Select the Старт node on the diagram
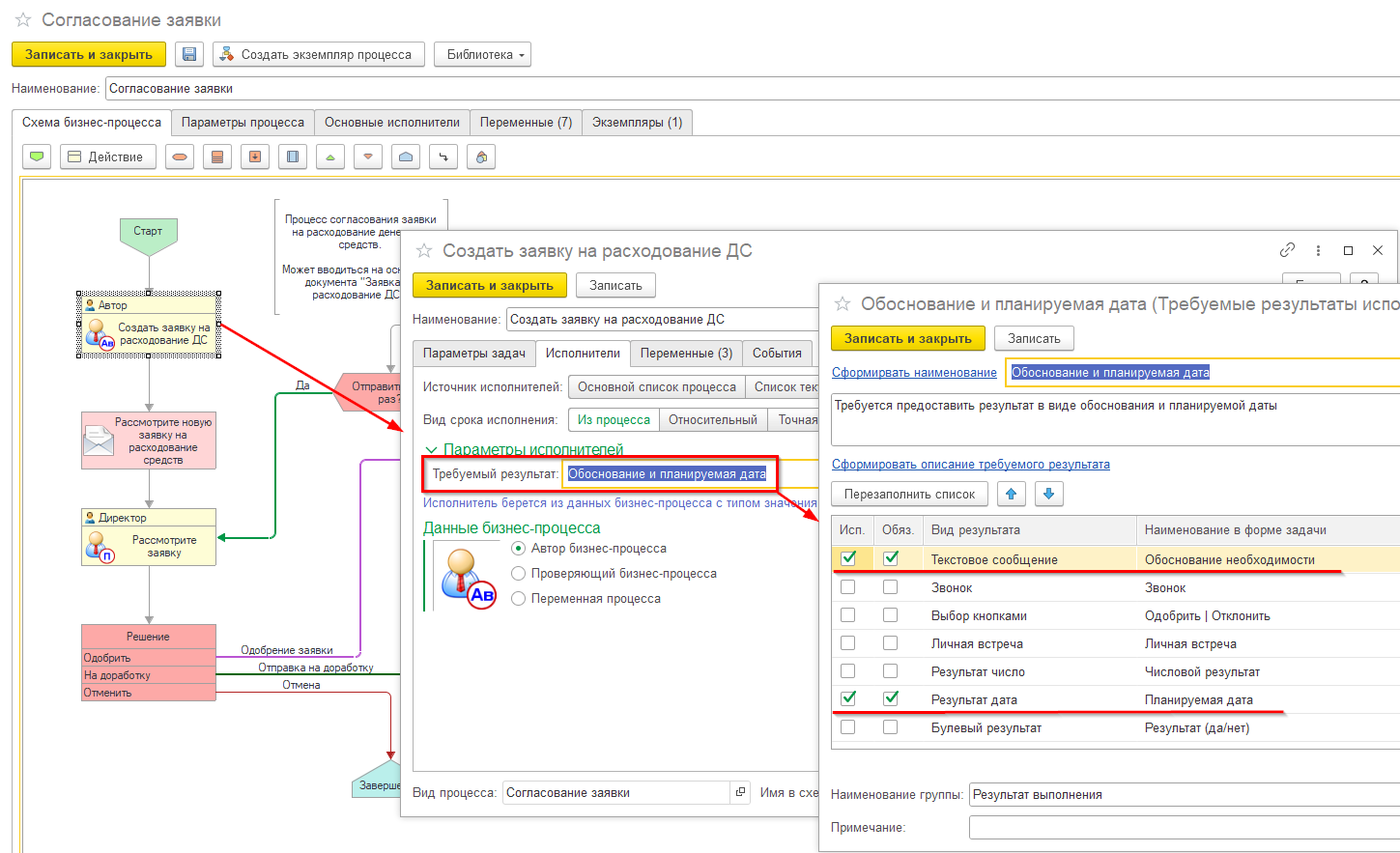This screenshot has height=853, width=1400. (149, 236)
